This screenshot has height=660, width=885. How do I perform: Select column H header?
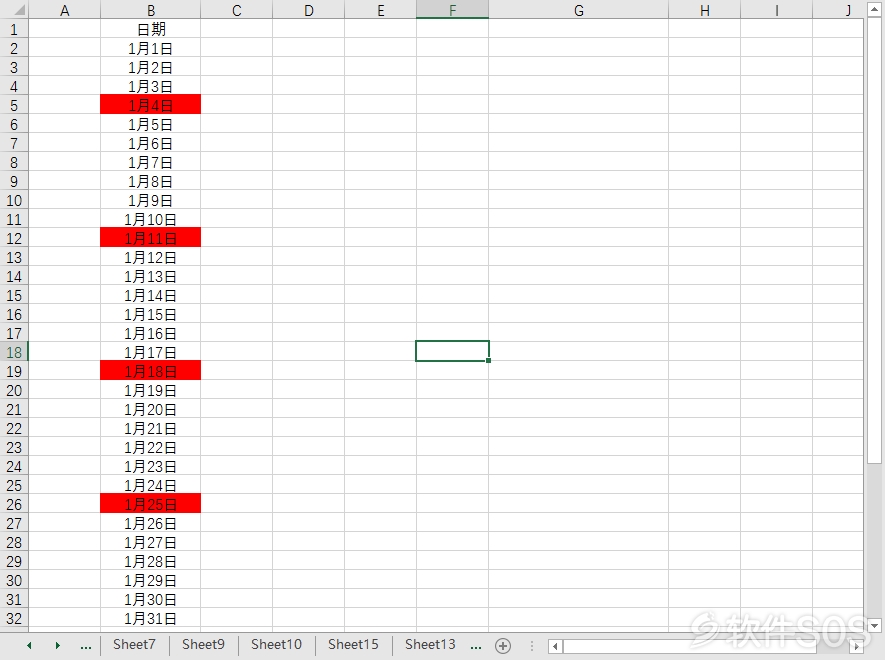704,10
